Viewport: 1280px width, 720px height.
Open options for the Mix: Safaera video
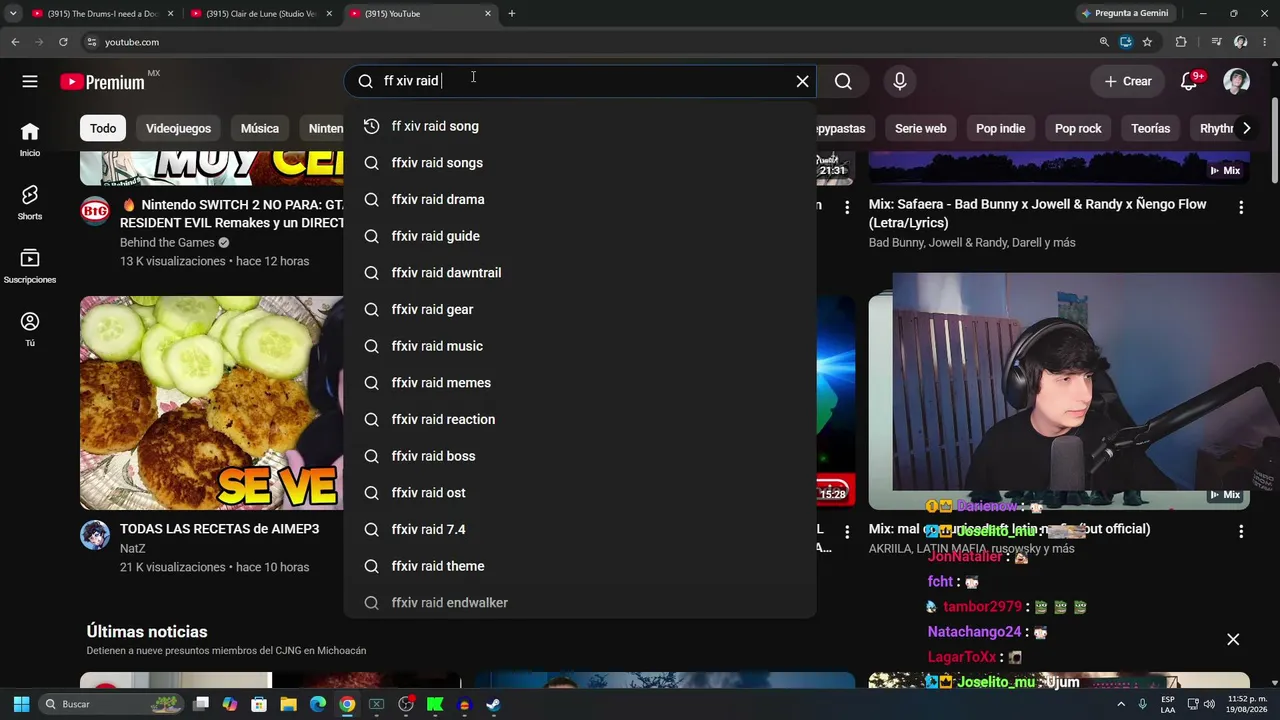pyautogui.click(x=1241, y=208)
